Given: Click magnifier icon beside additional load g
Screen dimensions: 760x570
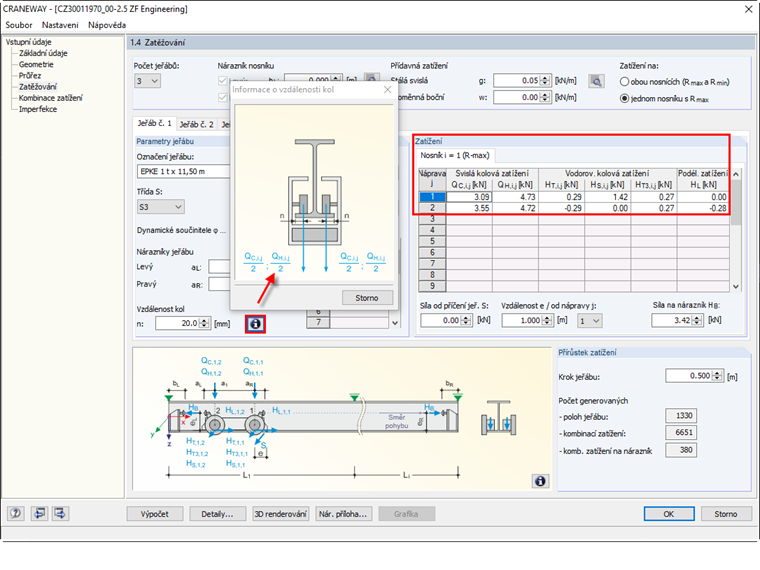Looking at the screenshot, I should tap(597, 81).
